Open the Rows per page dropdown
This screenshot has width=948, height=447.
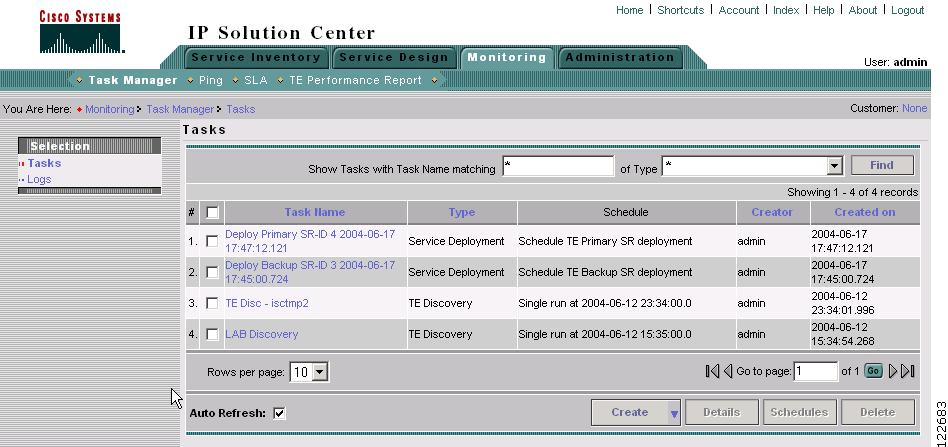(320, 372)
